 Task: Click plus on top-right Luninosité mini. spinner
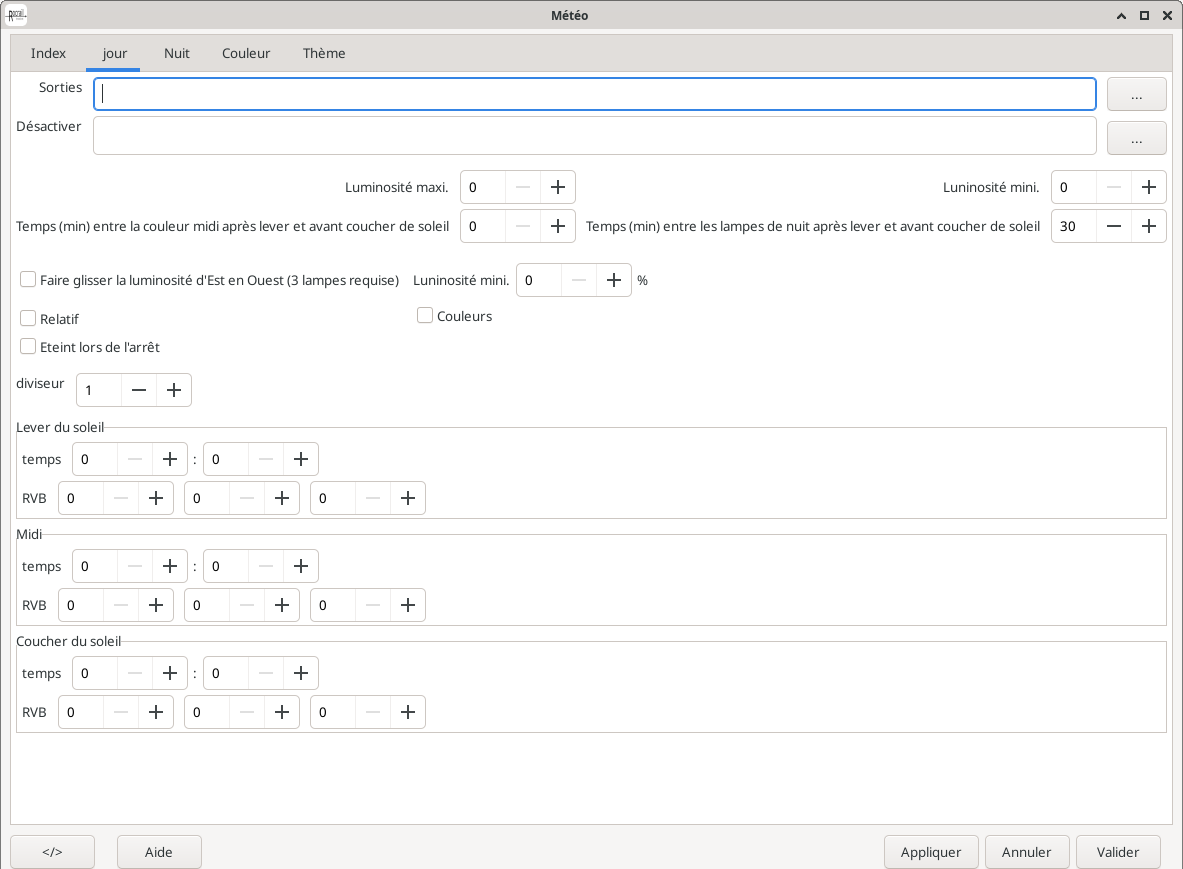pyautogui.click(x=1149, y=187)
